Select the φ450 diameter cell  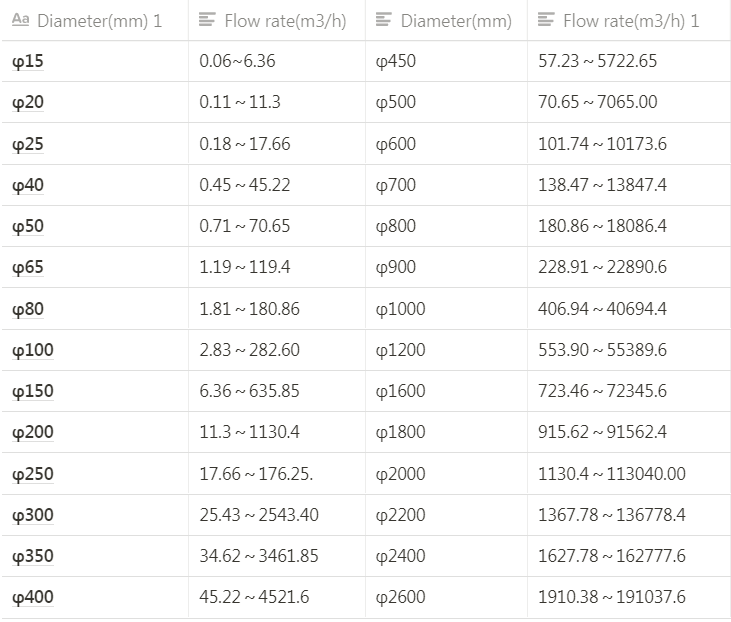point(396,62)
